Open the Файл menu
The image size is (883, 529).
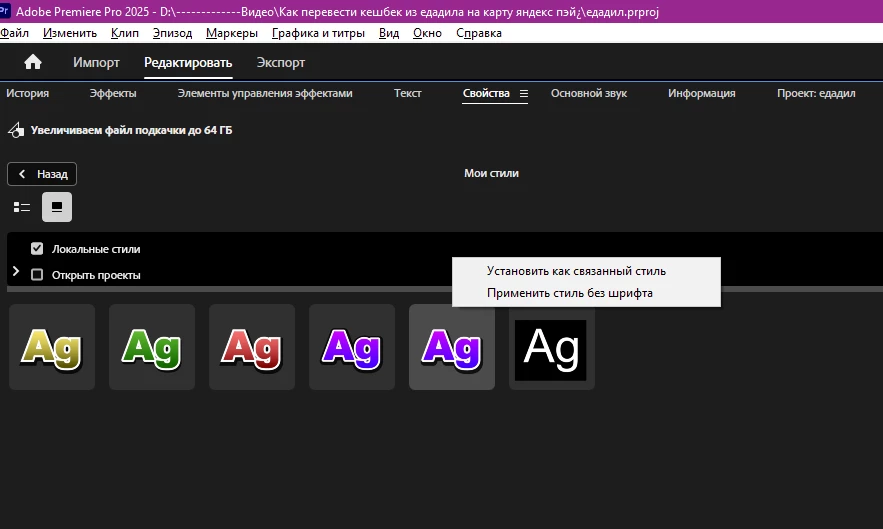(14, 33)
